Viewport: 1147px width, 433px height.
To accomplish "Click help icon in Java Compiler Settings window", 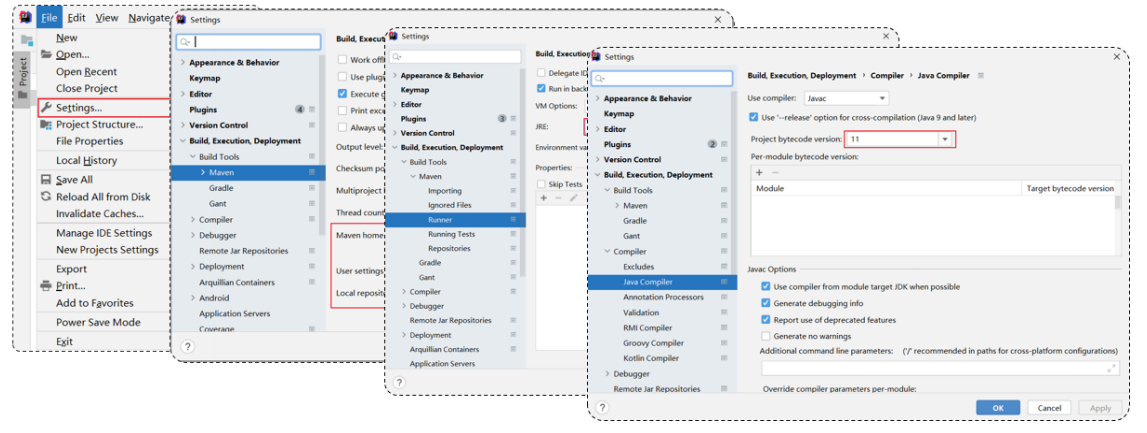I will click(x=601, y=407).
